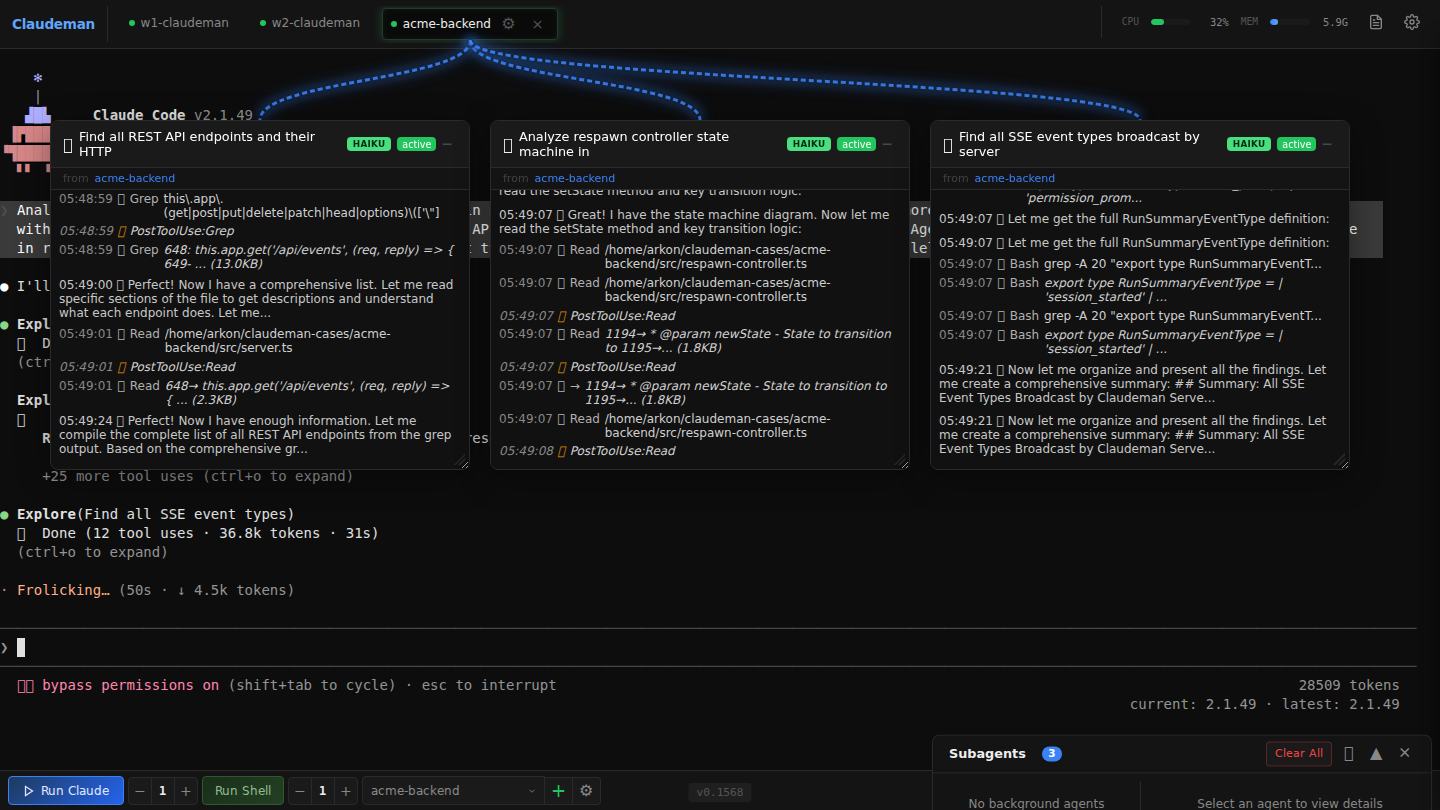This screenshot has width=1440, height=810.
Task: Increase Run Shell instance count
Action: pyautogui.click(x=345, y=791)
